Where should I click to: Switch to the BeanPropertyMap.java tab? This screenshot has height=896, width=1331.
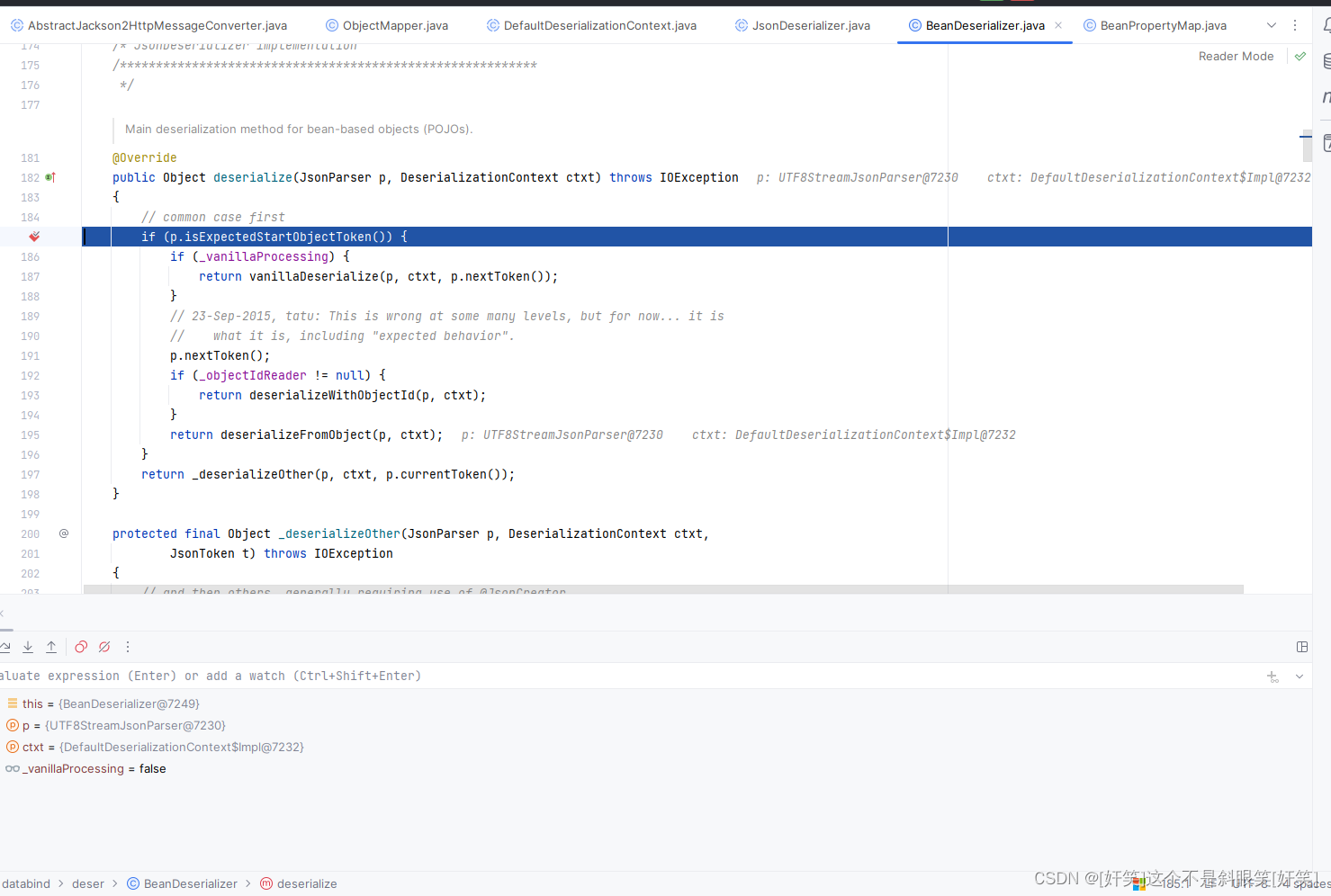click(1162, 25)
